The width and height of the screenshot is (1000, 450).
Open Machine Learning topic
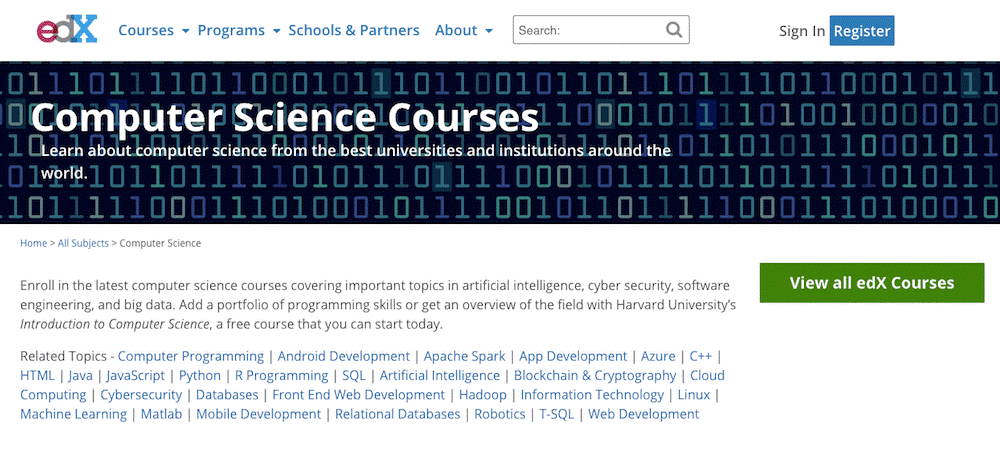73,414
